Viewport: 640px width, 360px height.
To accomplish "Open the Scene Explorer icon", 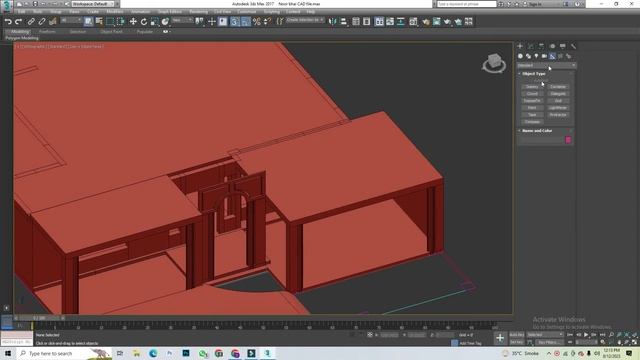I will (356, 22).
